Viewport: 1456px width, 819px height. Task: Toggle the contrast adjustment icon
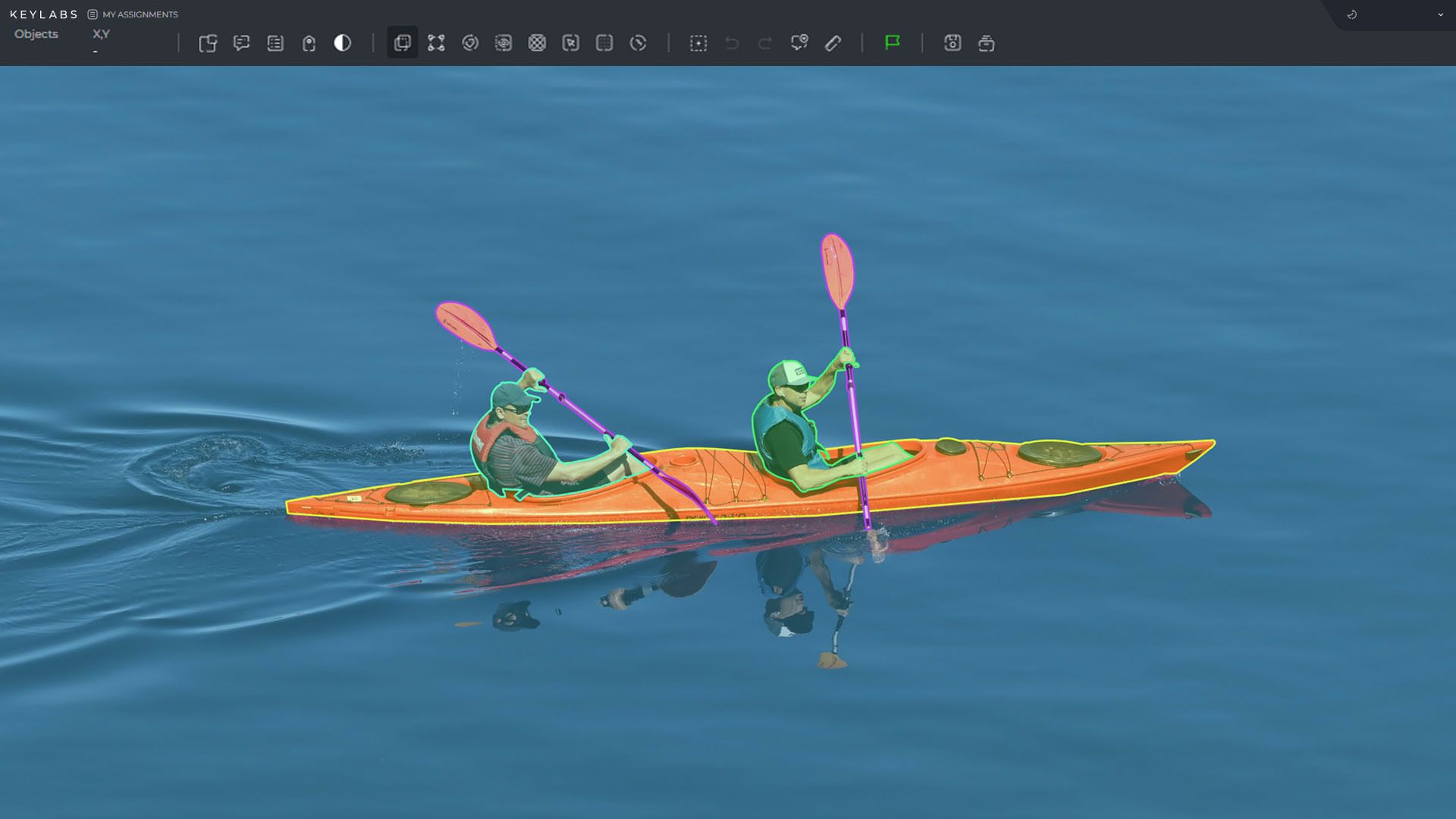coord(342,43)
